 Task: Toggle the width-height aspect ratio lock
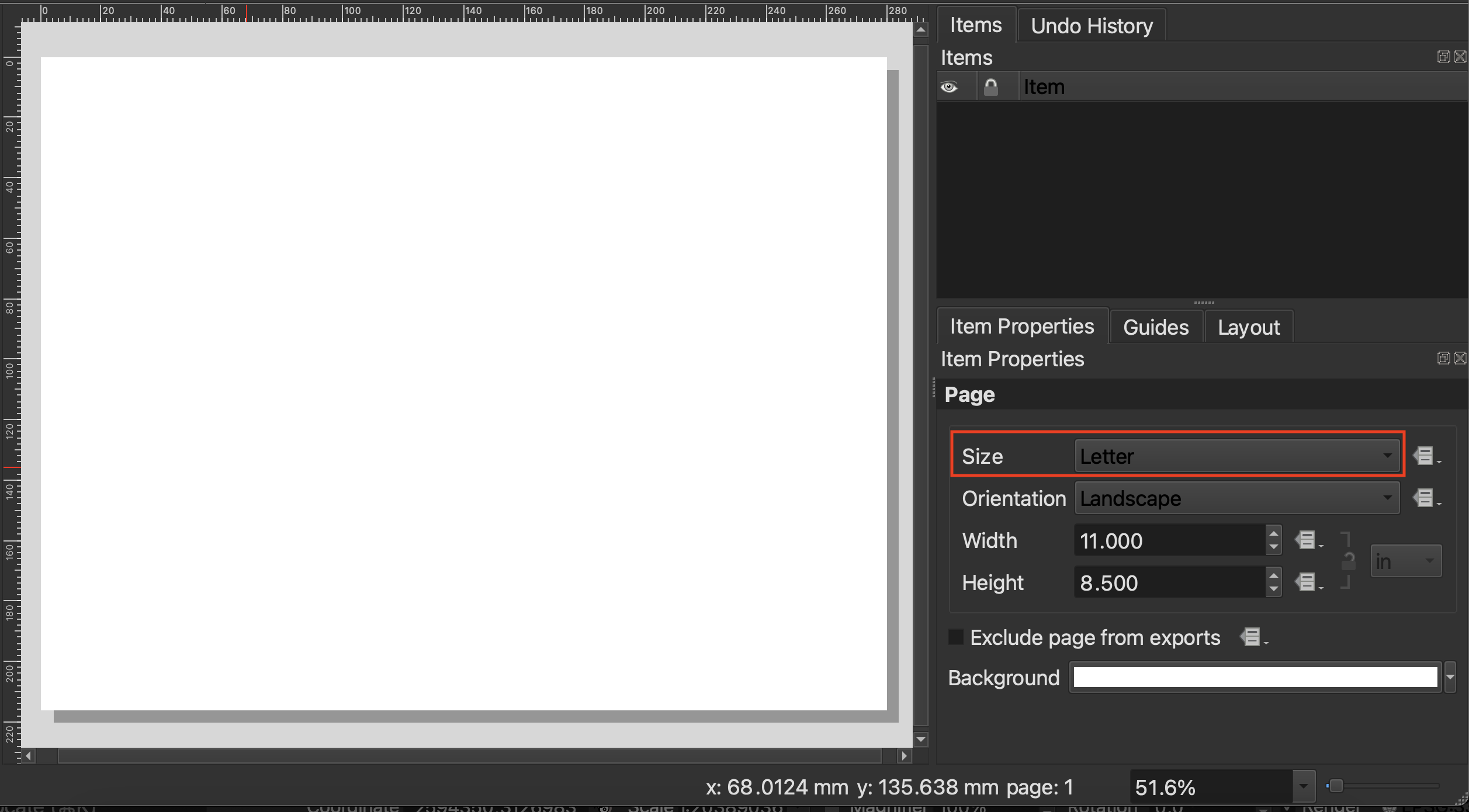pos(1348,561)
